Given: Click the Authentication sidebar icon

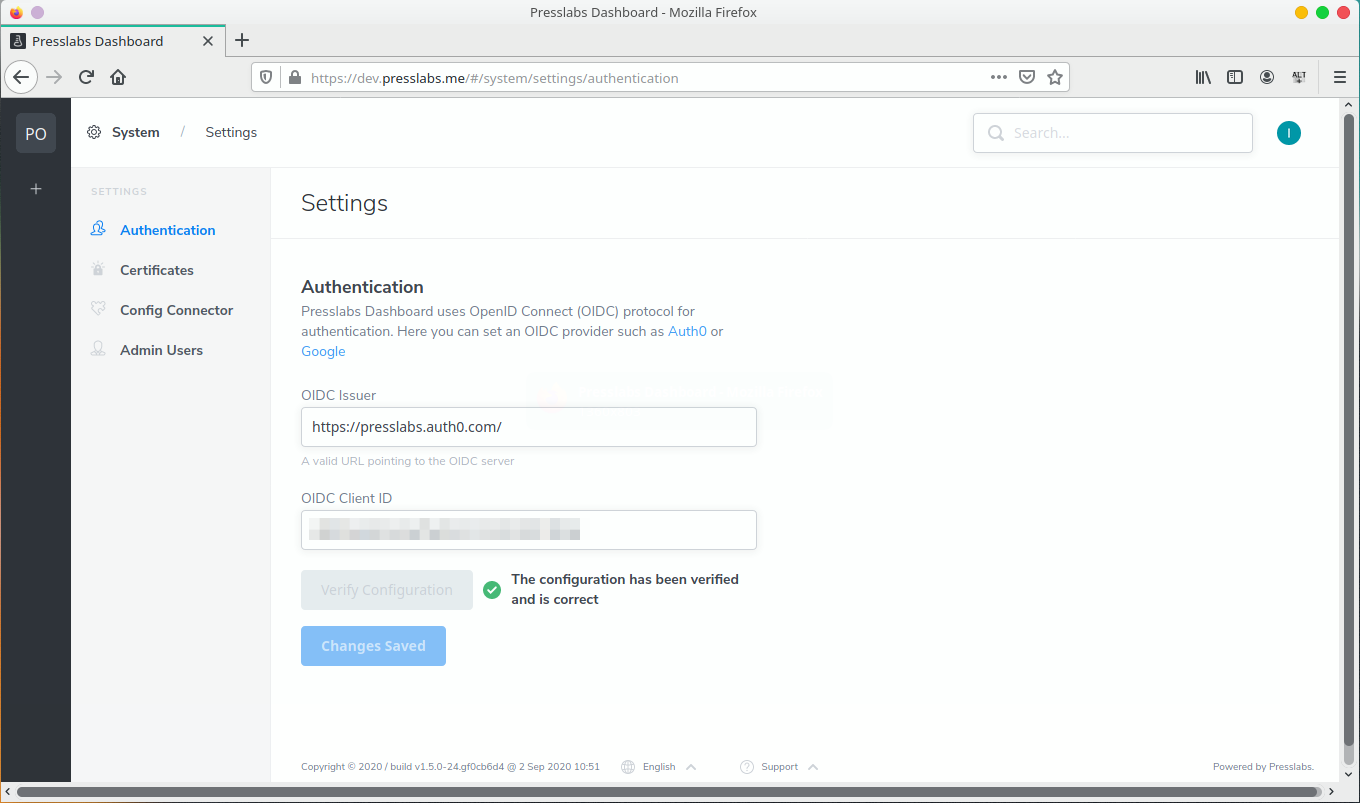Looking at the screenshot, I should coord(98,229).
